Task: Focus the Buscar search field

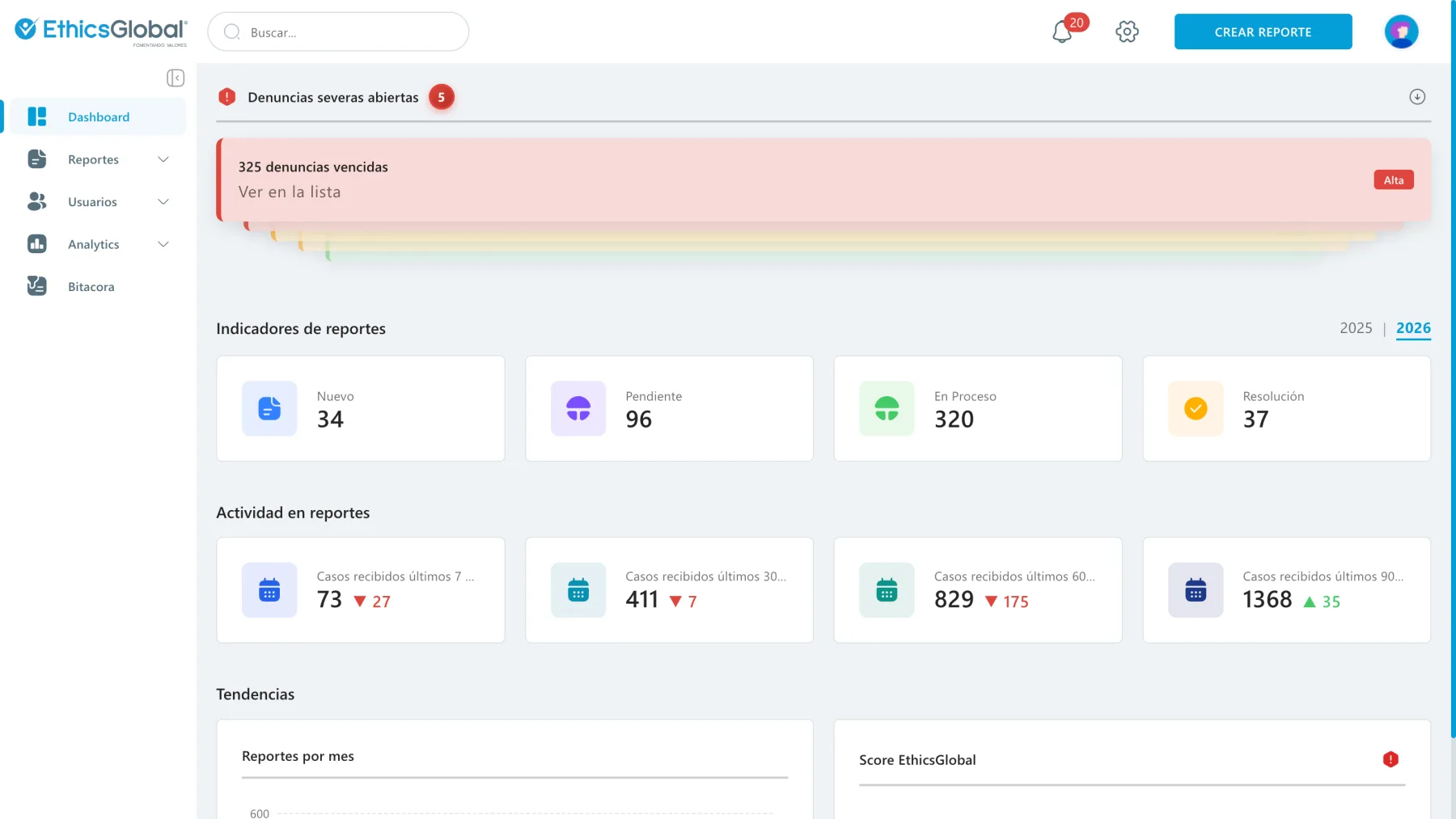Action: tap(338, 32)
